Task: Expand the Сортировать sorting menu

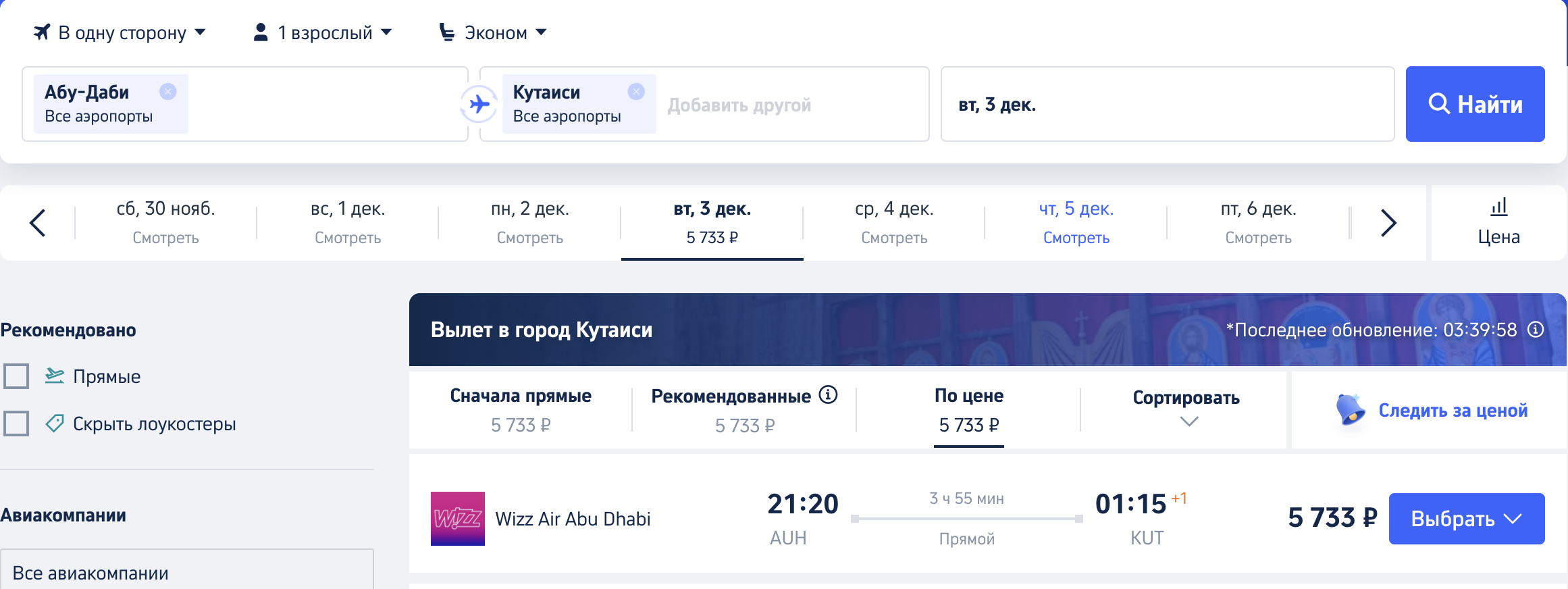Action: tap(1186, 409)
